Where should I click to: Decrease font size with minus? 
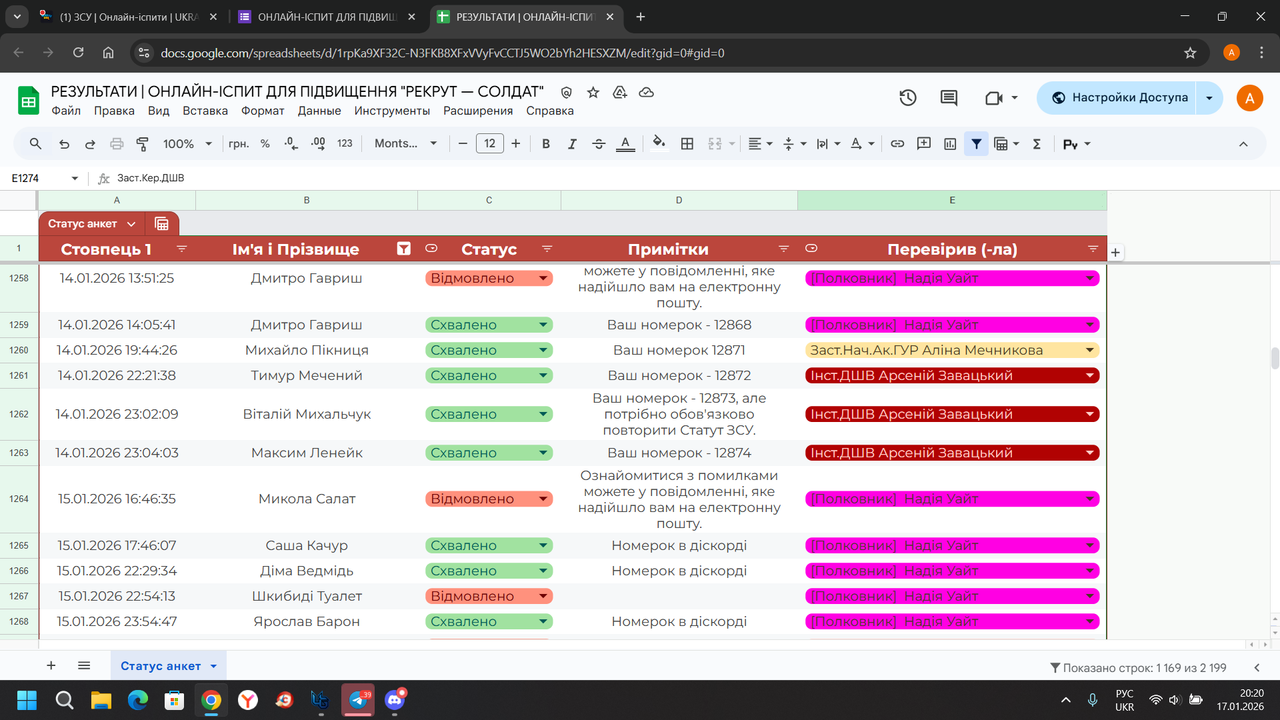[463, 144]
